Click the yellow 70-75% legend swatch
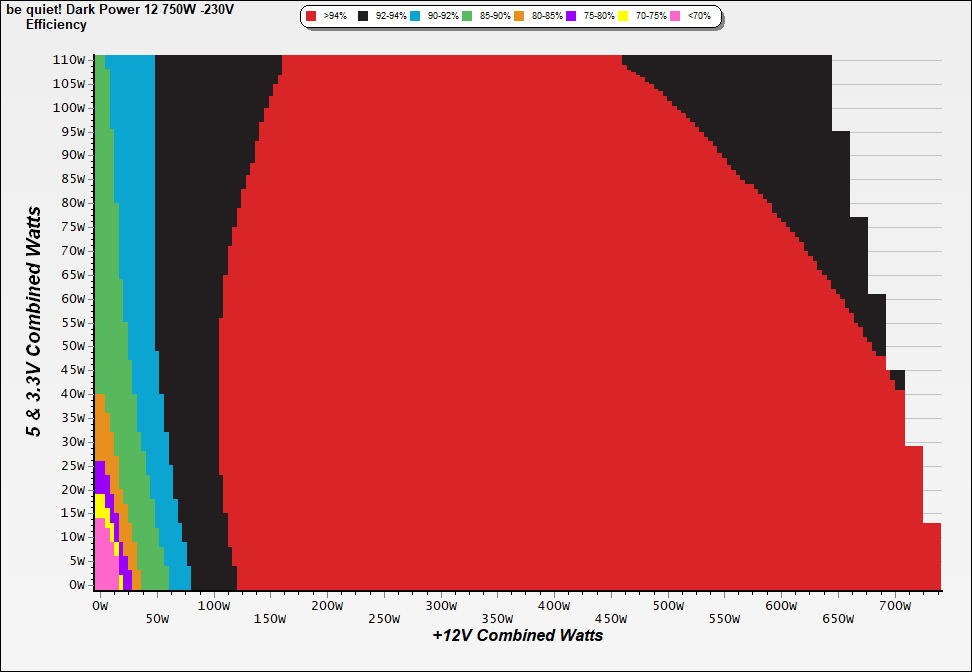 (624, 16)
